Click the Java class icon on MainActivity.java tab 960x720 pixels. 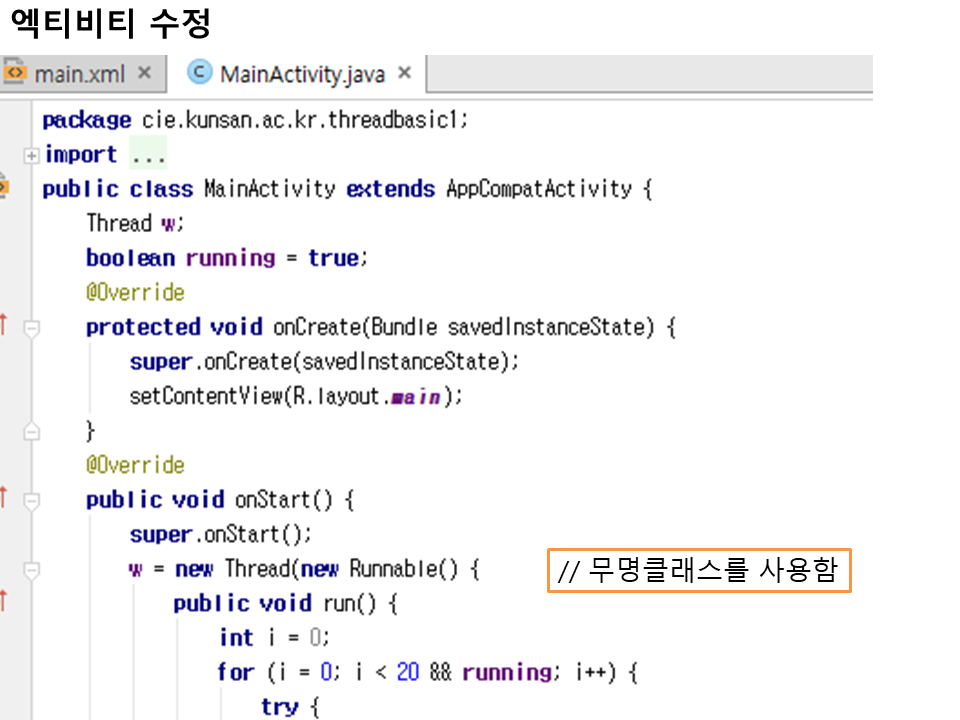coord(200,73)
